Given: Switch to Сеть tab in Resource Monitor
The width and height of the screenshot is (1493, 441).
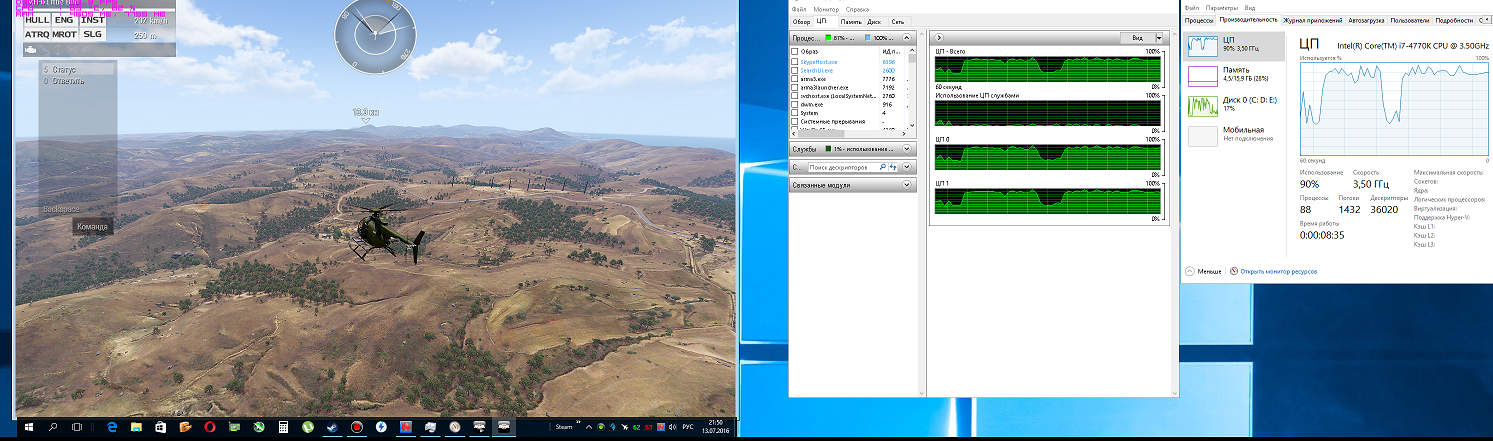Looking at the screenshot, I should (898, 21).
